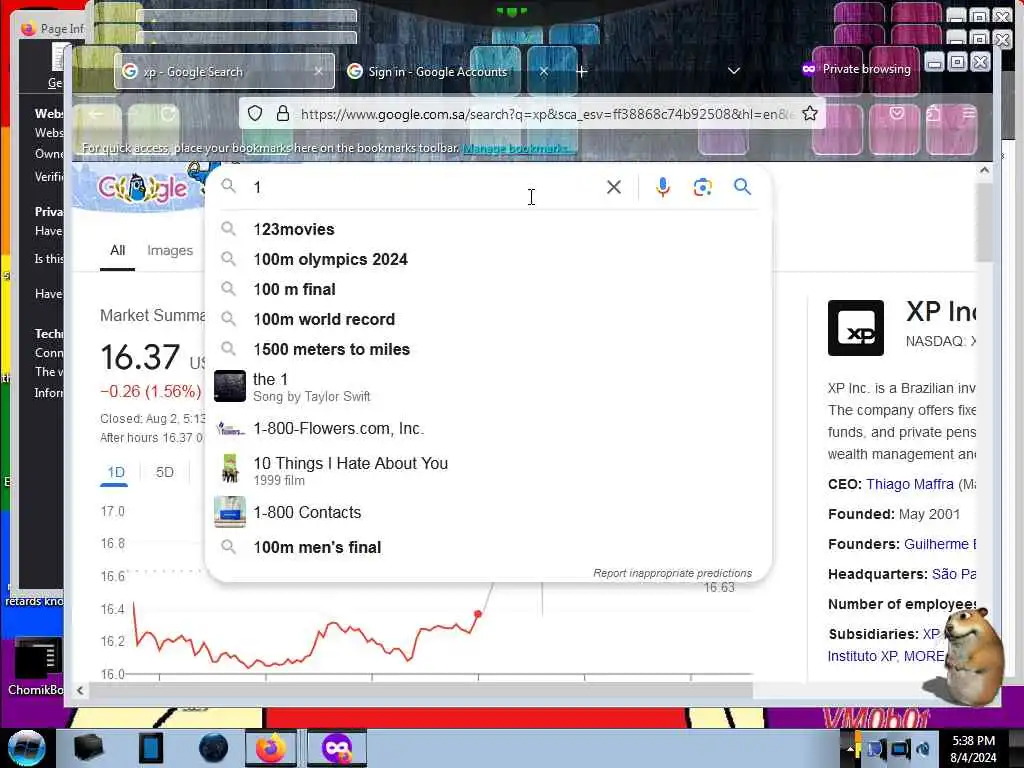The width and height of the screenshot is (1024, 768).
Task: Click the the 1 album thumbnail
Action: coord(230,387)
